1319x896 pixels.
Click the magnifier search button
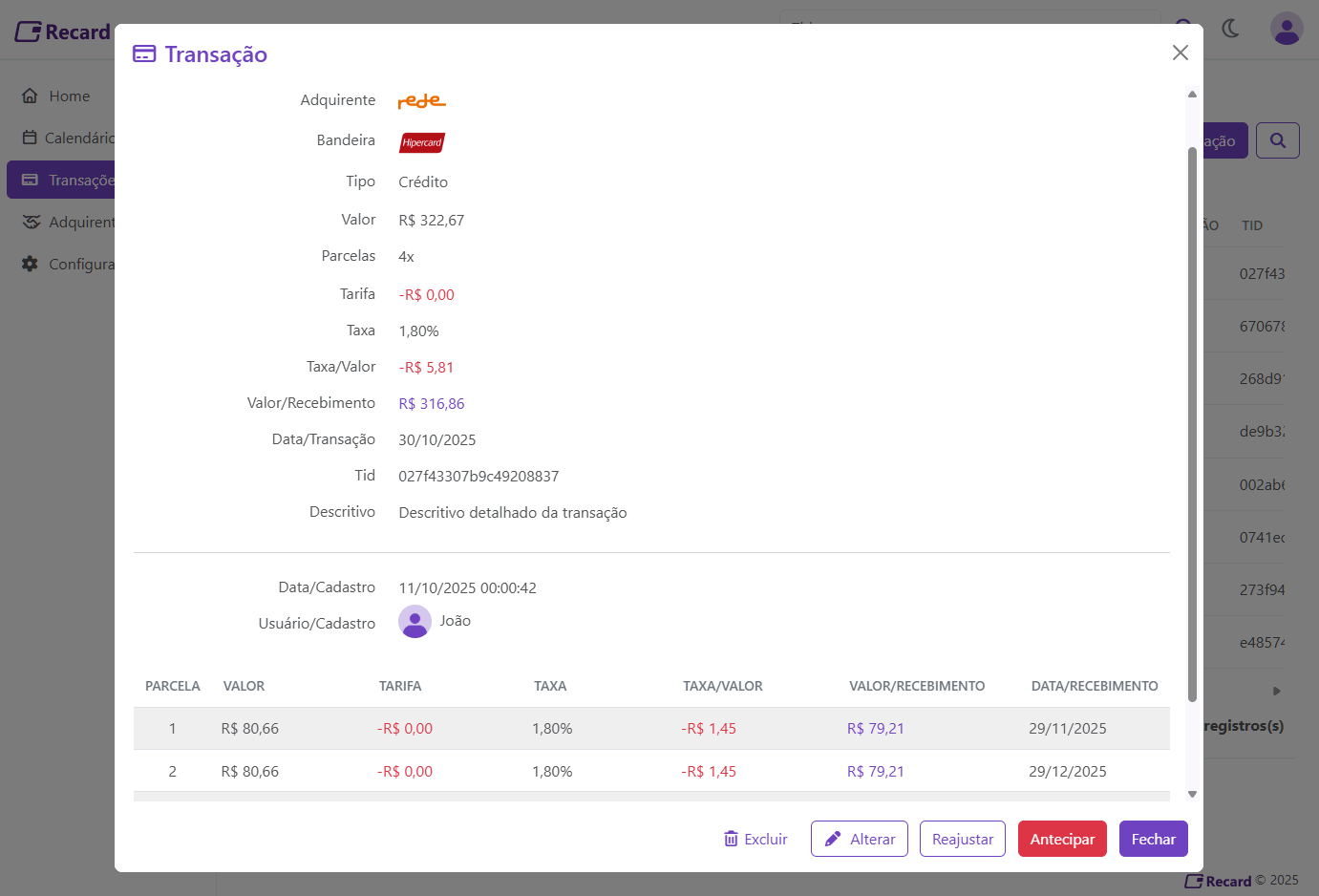pos(1277,140)
